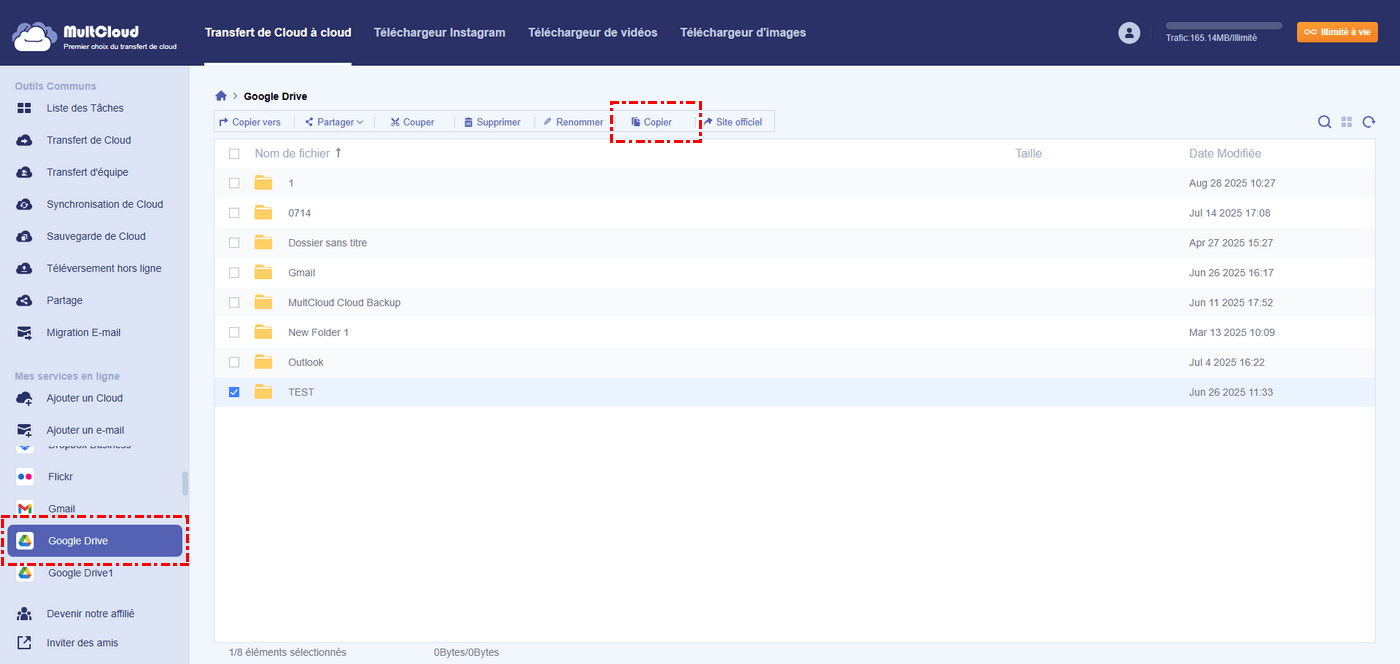Screen dimensions: 1400x664
Task: Click the Inviter des amis icon
Action: point(24,643)
